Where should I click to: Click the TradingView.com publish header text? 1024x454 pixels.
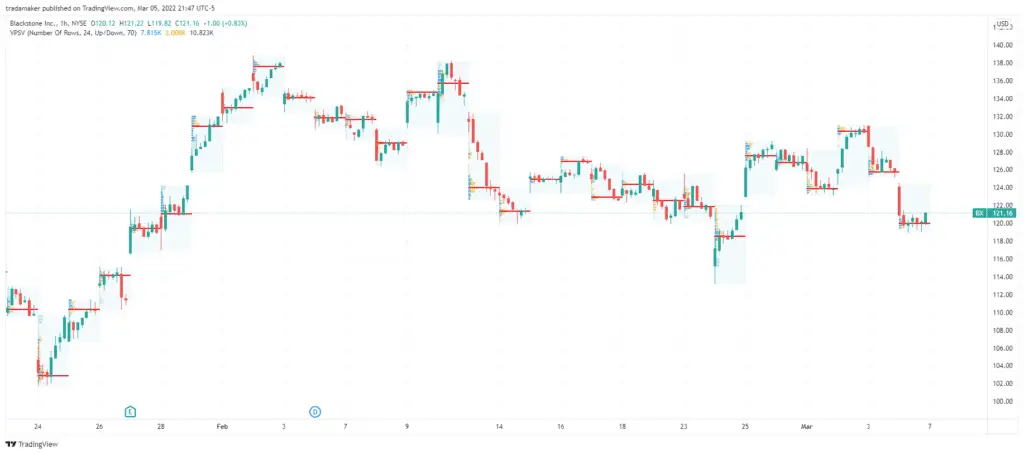[x=110, y=9]
